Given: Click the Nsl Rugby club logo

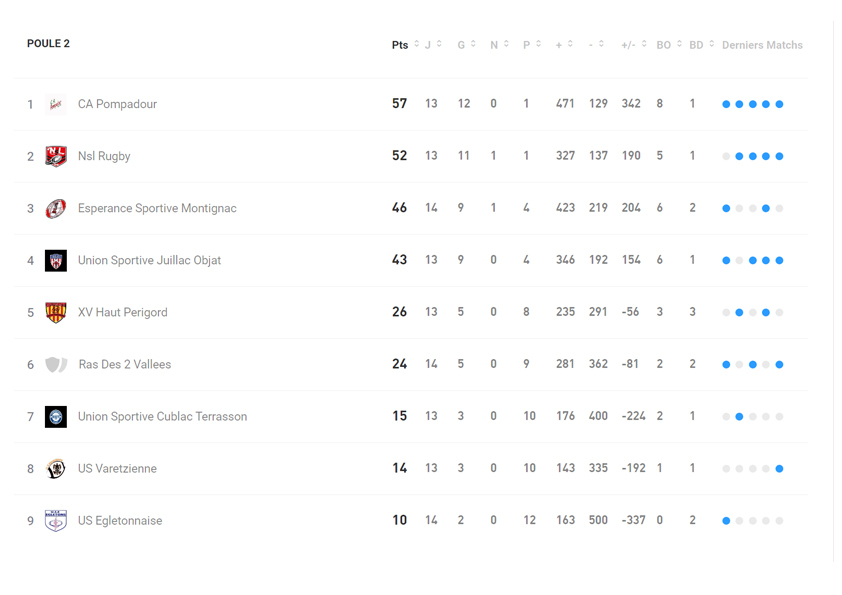Looking at the screenshot, I should click(x=56, y=156).
